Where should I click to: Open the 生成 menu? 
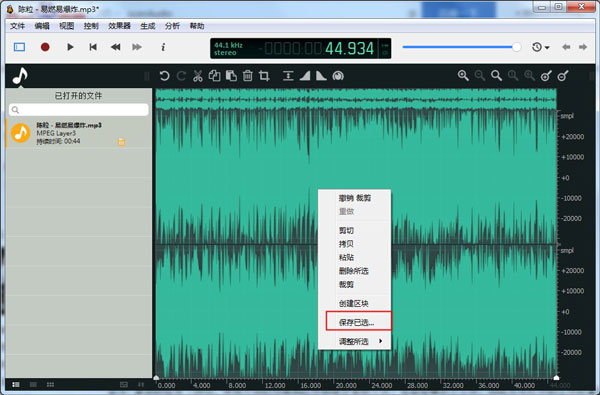pos(148,26)
